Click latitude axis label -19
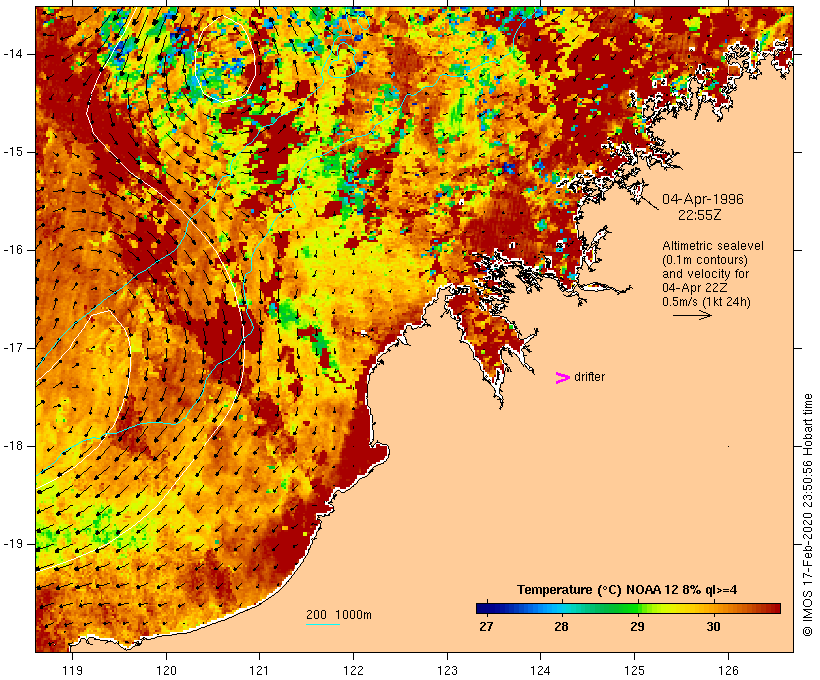This screenshot has height=680, width=820. pyautogui.click(x=13, y=544)
